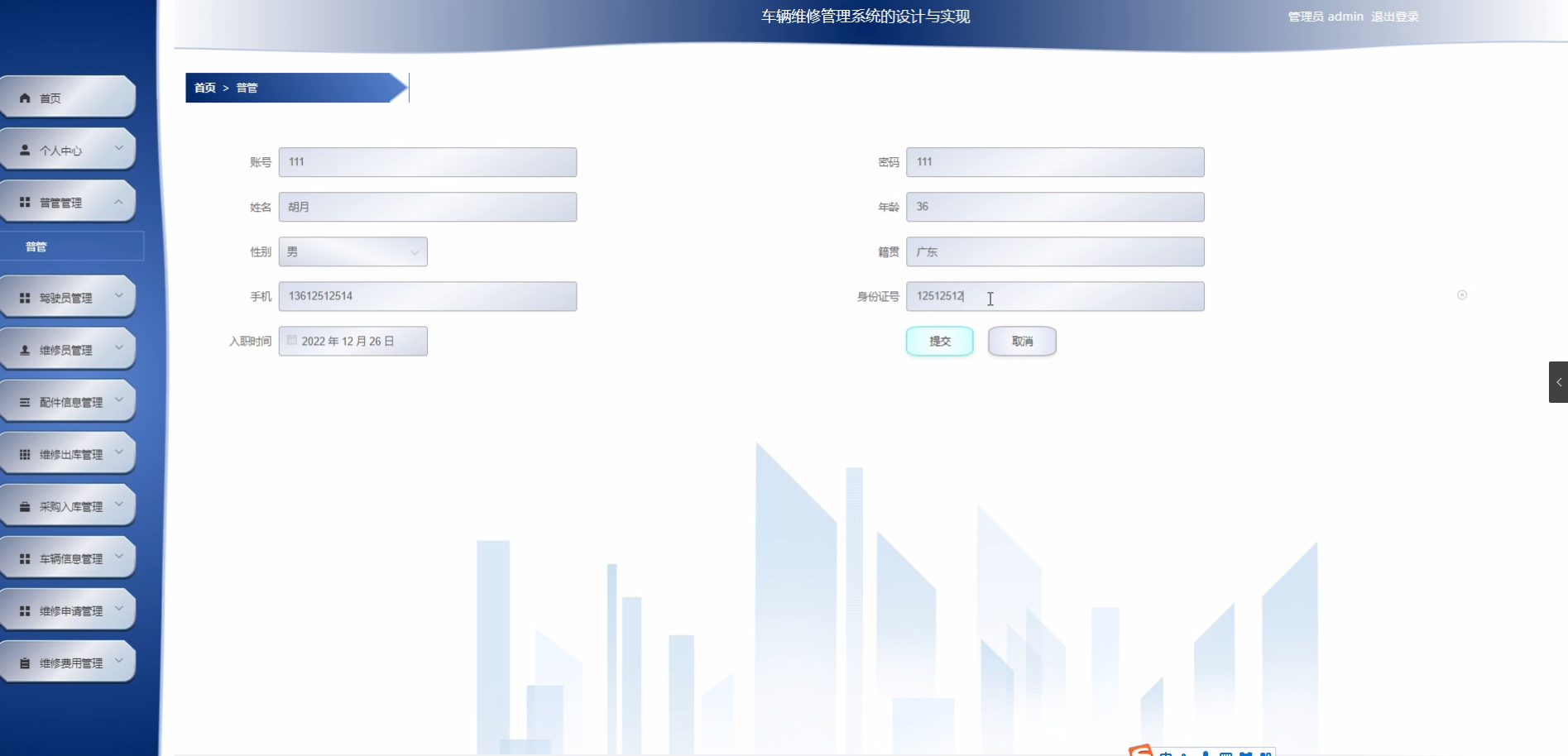Click the home icon beside 首页

[x=25, y=98]
